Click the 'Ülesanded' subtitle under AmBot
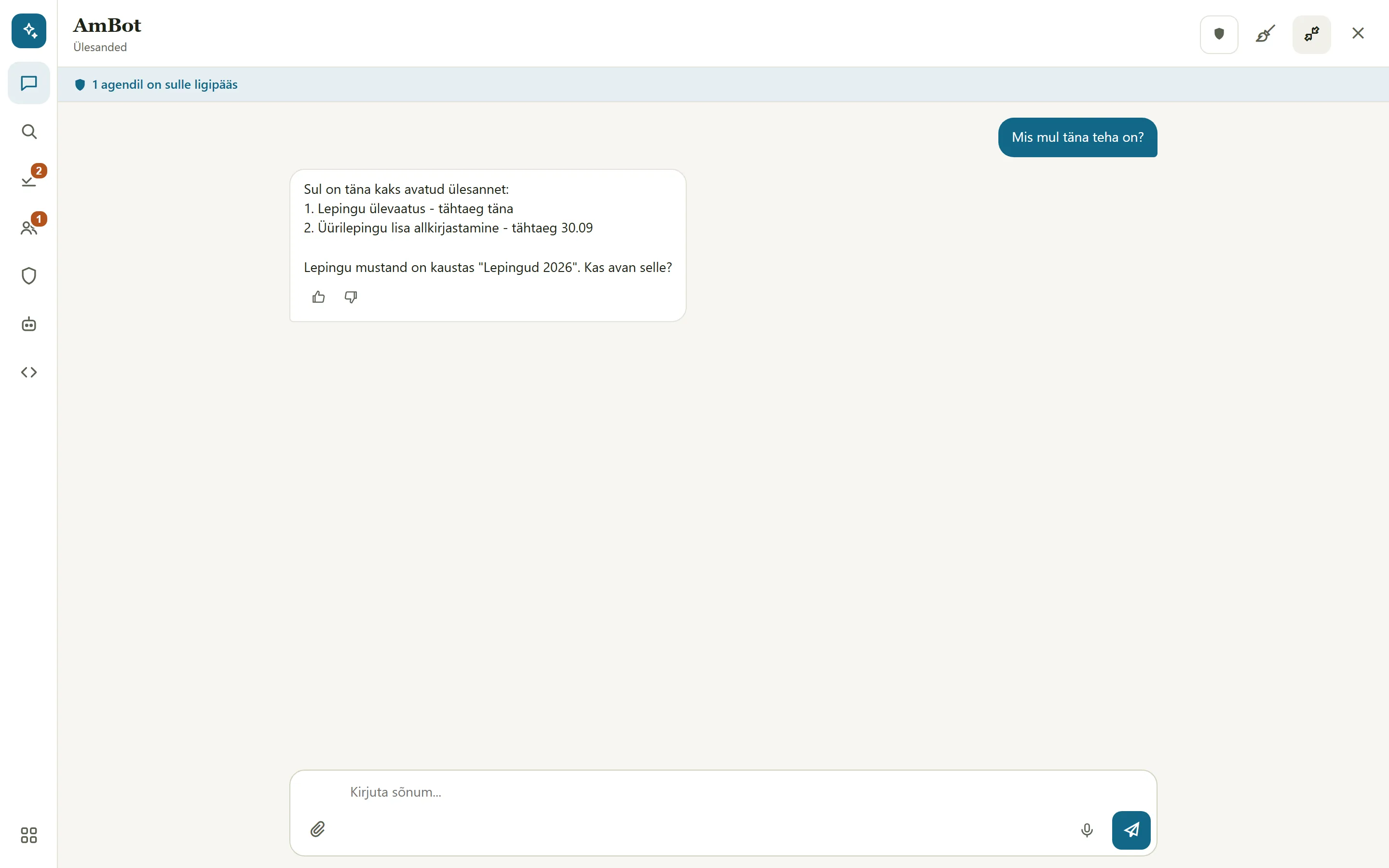The height and width of the screenshot is (868, 1389). pos(100,47)
